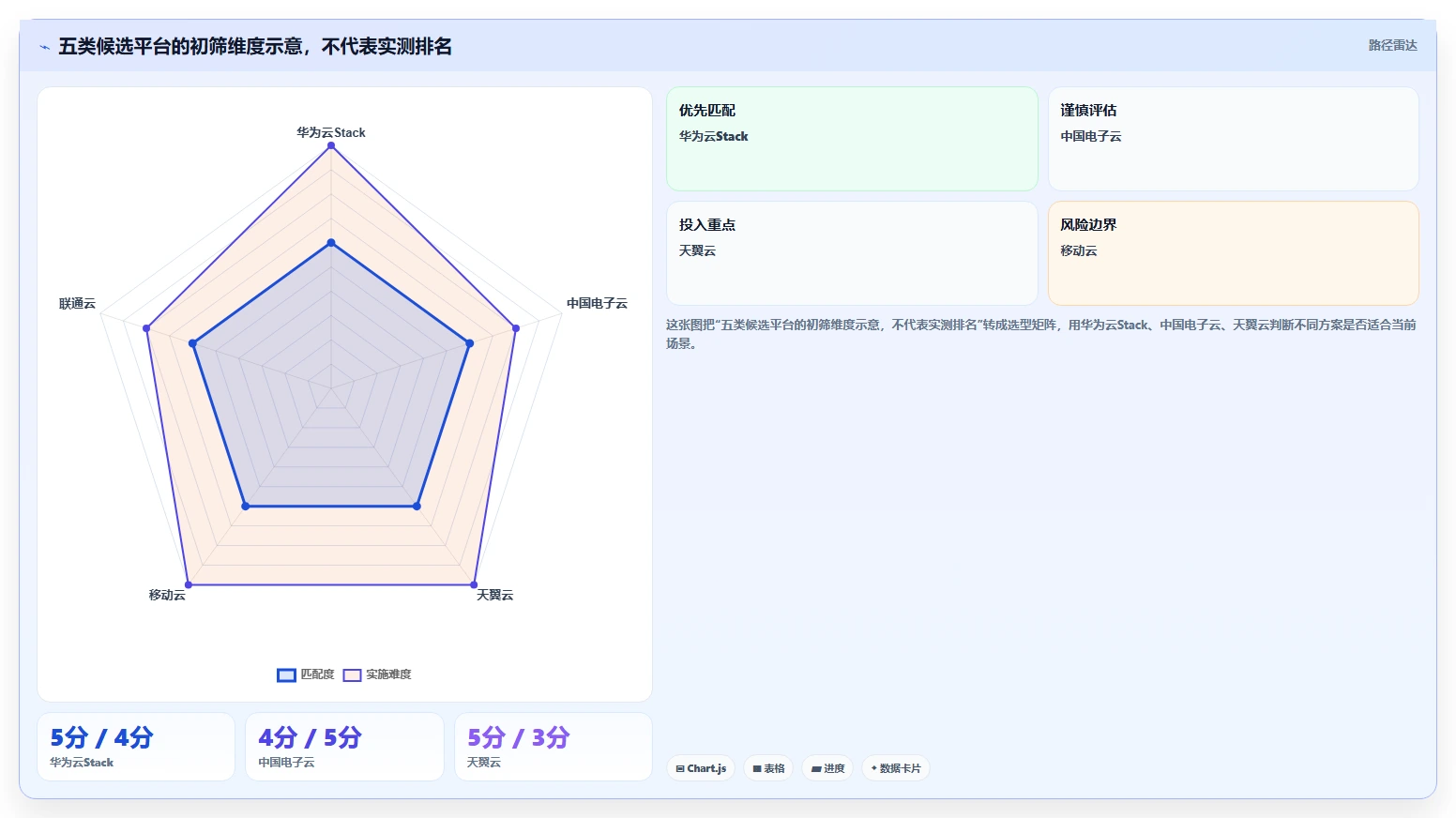
Task: Toggle the 实施难度 legend item
Action: pyautogui.click(x=377, y=674)
